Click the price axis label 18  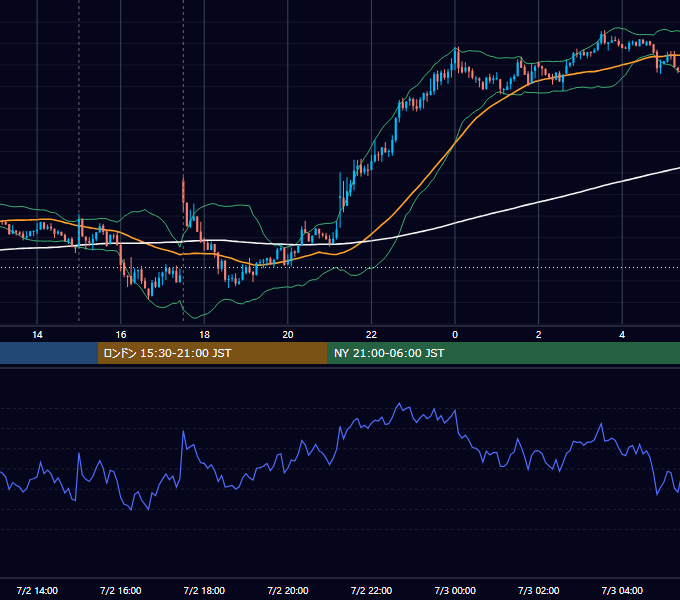(204, 335)
